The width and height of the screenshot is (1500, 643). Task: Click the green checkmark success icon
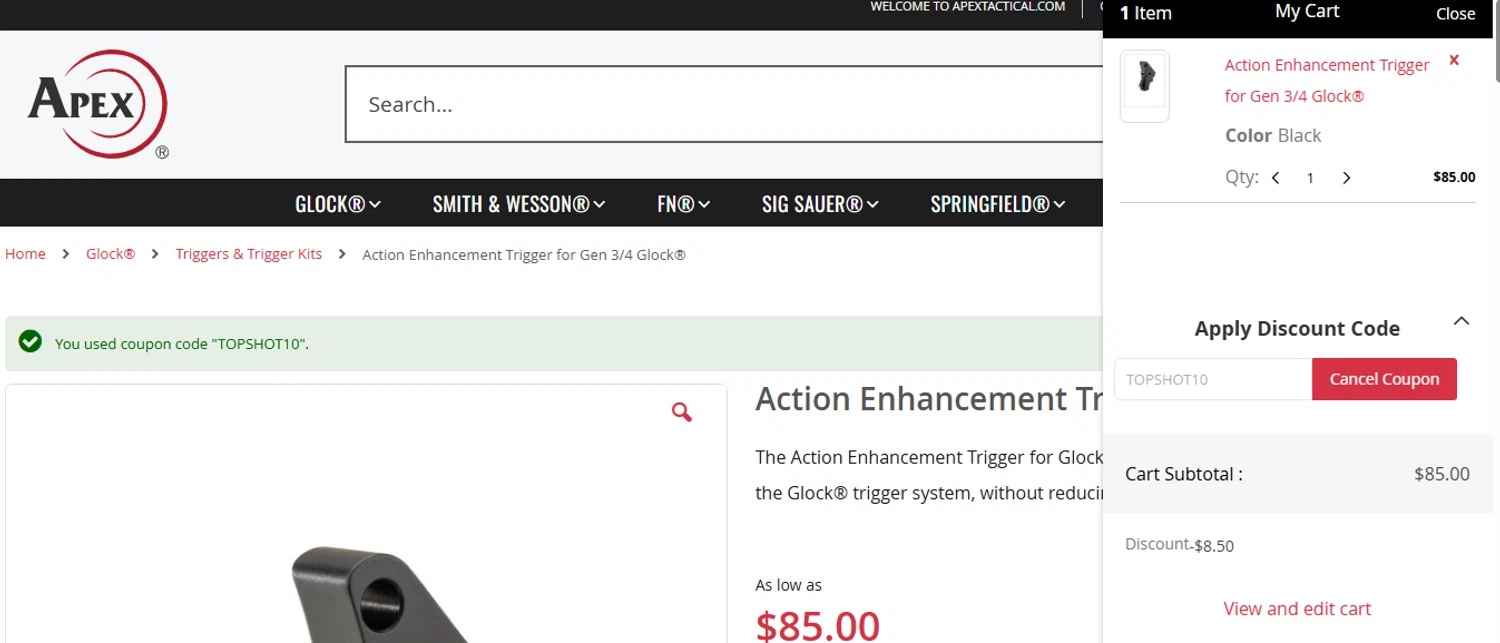click(x=30, y=342)
